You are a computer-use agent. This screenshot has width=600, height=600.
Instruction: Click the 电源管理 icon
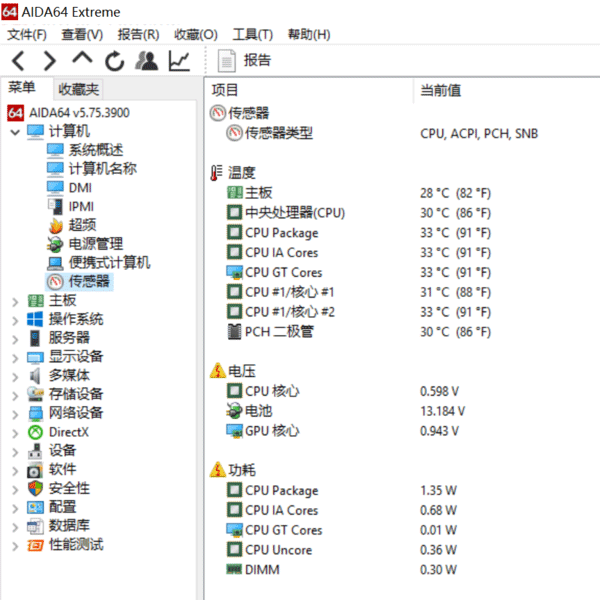(55, 244)
